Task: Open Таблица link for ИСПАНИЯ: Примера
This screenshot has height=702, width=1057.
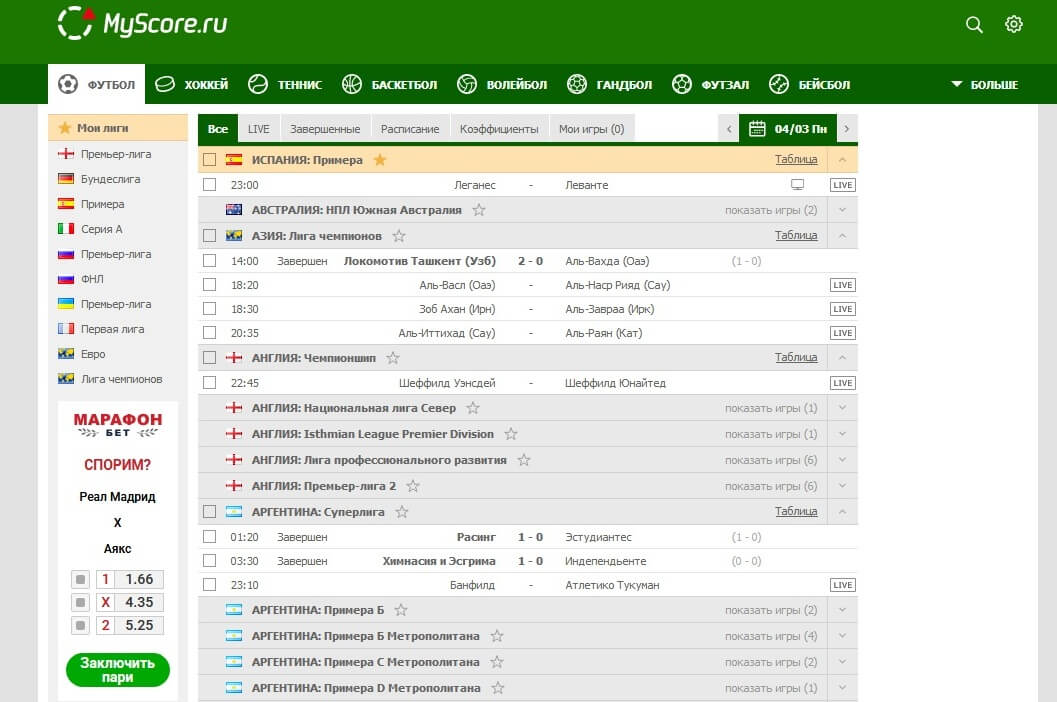Action: click(796, 159)
